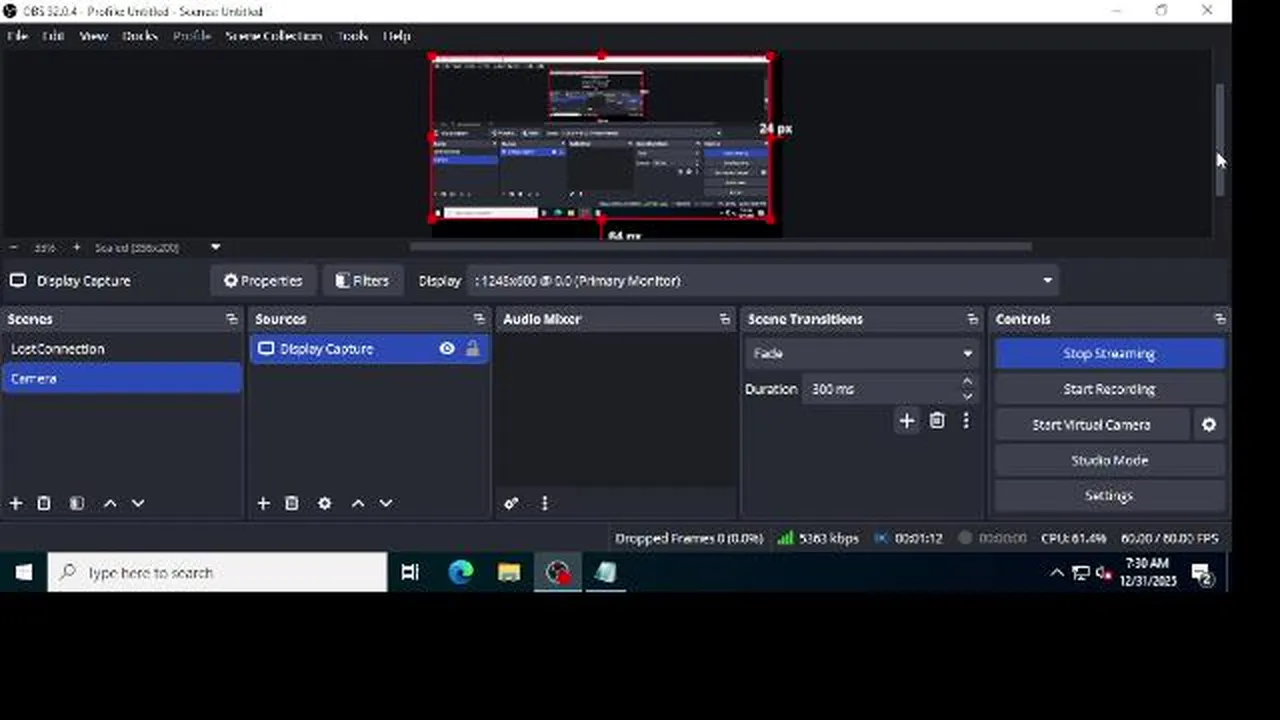Open Sources dock options icon
1280x720 pixels.
tap(480, 319)
